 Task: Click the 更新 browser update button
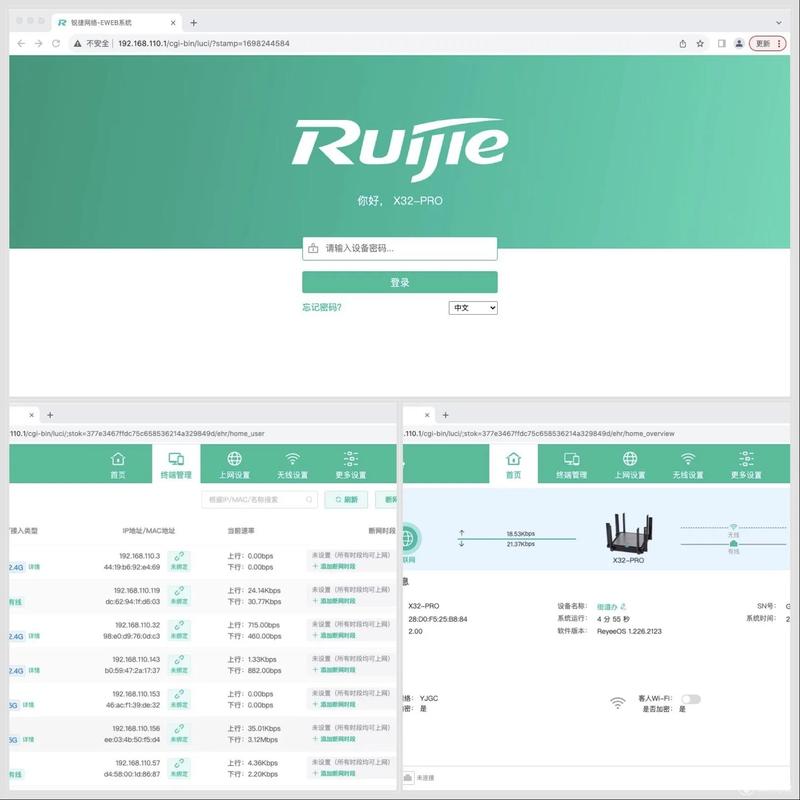767,43
